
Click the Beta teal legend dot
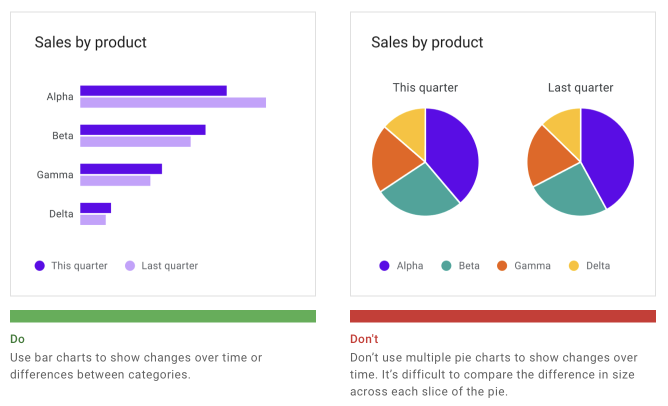446,266
